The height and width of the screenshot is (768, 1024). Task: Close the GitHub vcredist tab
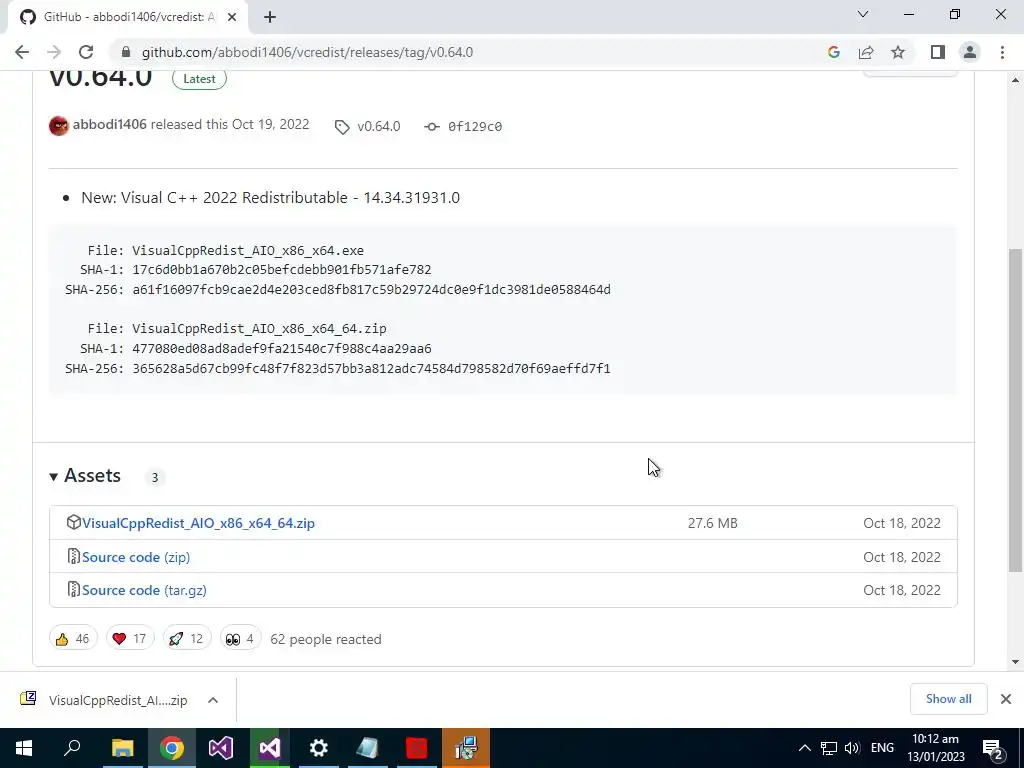pos(232,17)
